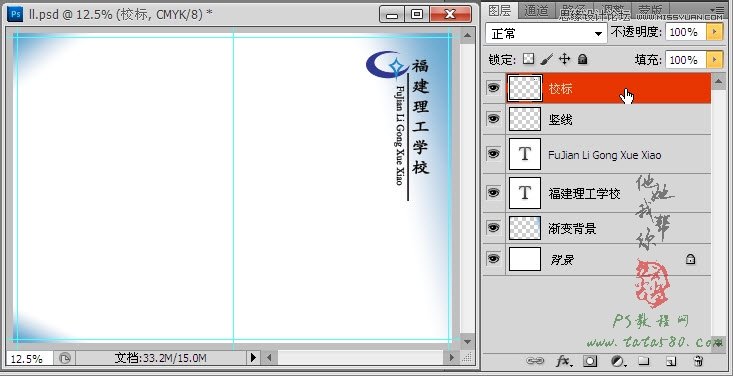Click the Photoshop Ps document icon
733x376 pixels.
(x=15, y=14)
